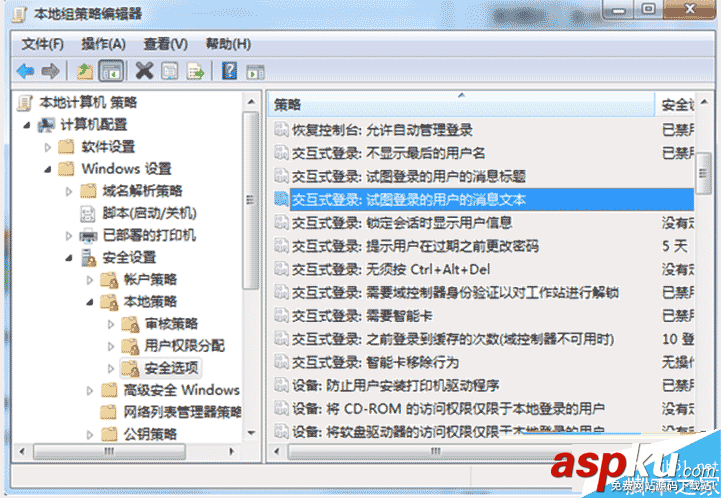The height and width of the screenshot is (498, 721).
Task: Click the policy icon beside 交互式登录: 需要智能卡
Action: (281, 315)
